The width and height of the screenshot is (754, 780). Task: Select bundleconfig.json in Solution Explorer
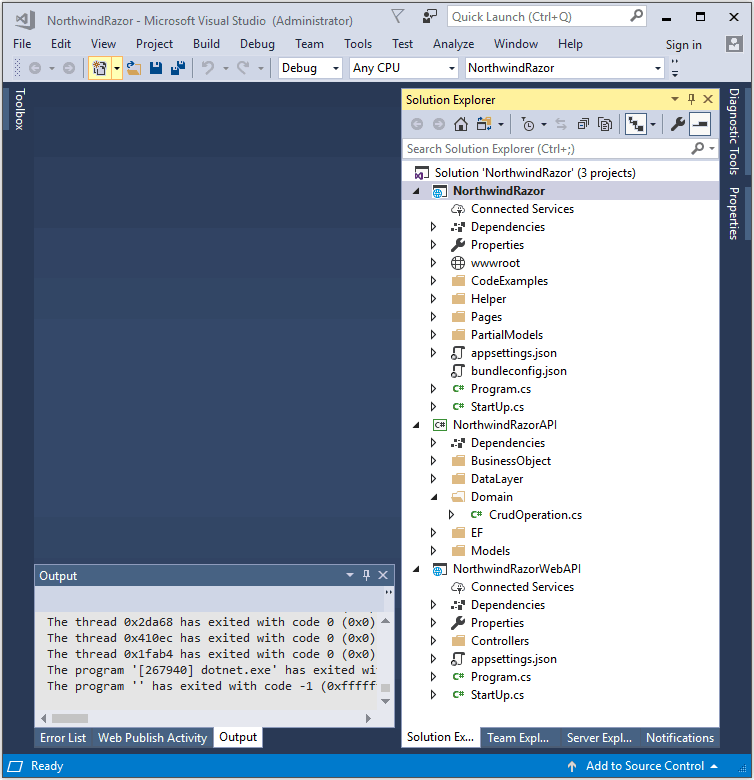coord(519,371)
